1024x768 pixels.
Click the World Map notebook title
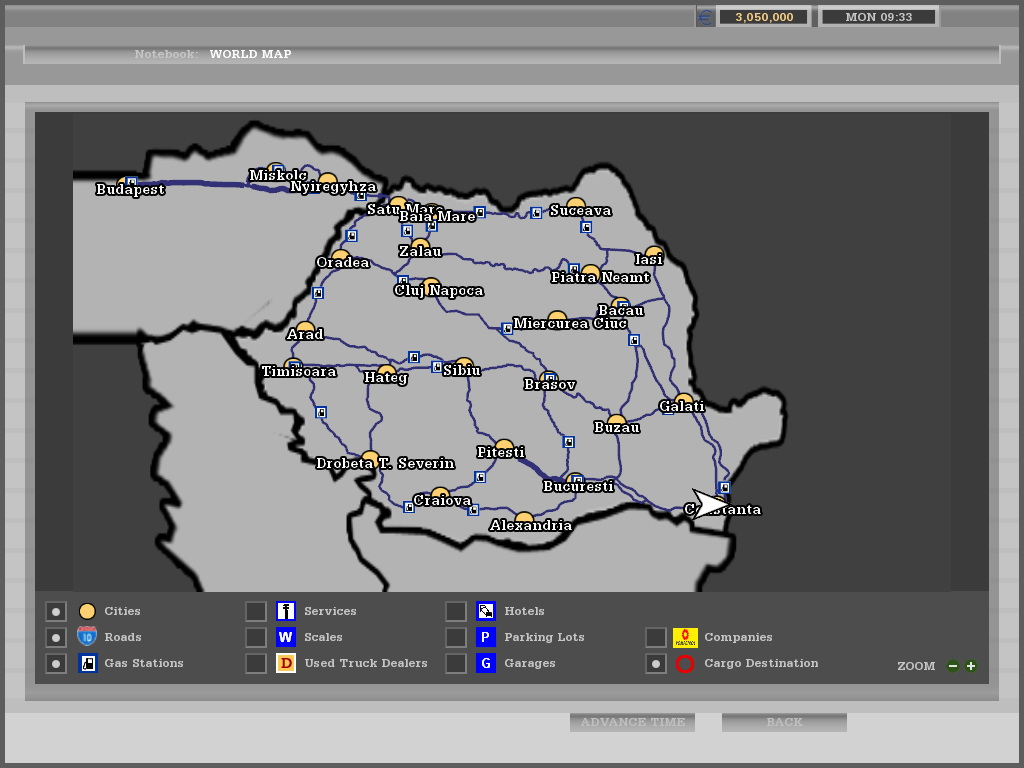coord(250,54)
